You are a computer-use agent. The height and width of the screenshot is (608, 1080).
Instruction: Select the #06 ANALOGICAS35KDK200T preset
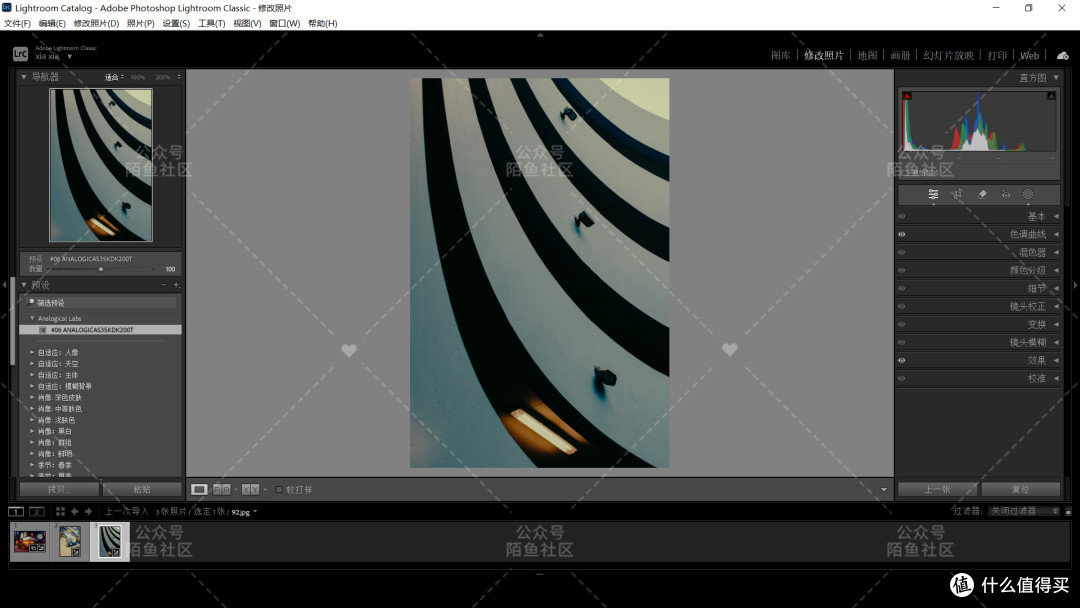(101, 330)
